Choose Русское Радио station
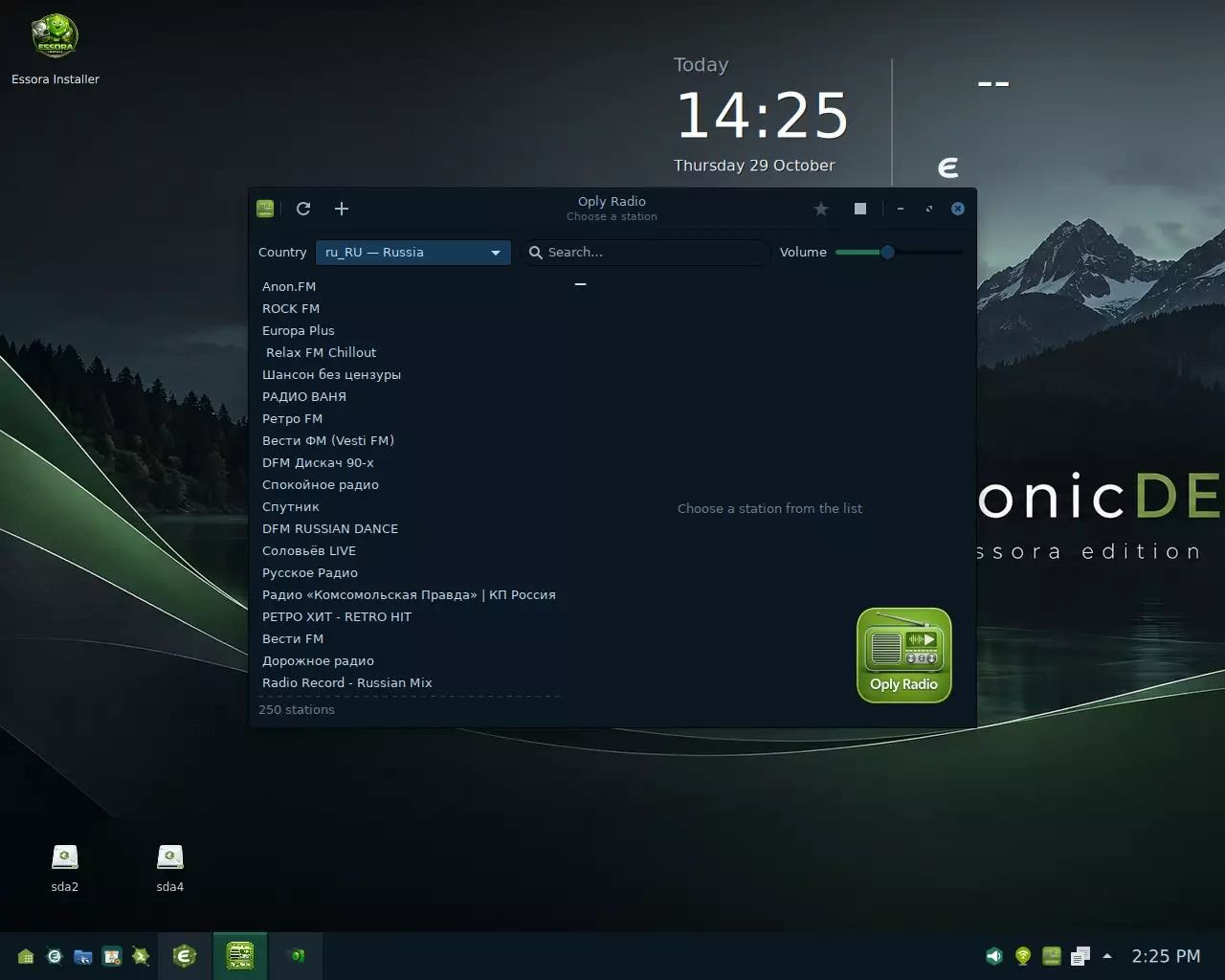 (x=410, y=572)
